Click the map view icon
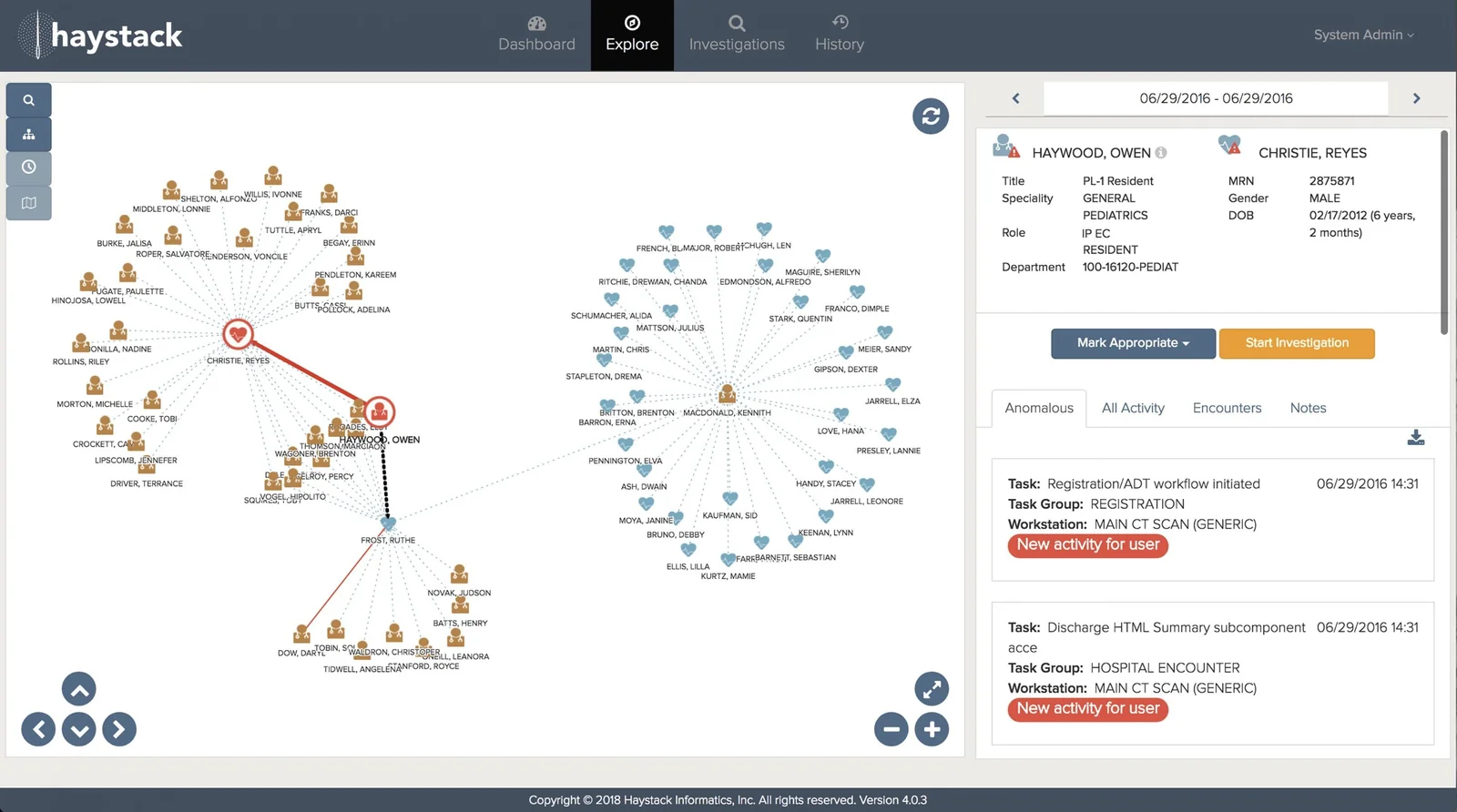Viewport: 1457px width, 812px height. coord(29,203)
